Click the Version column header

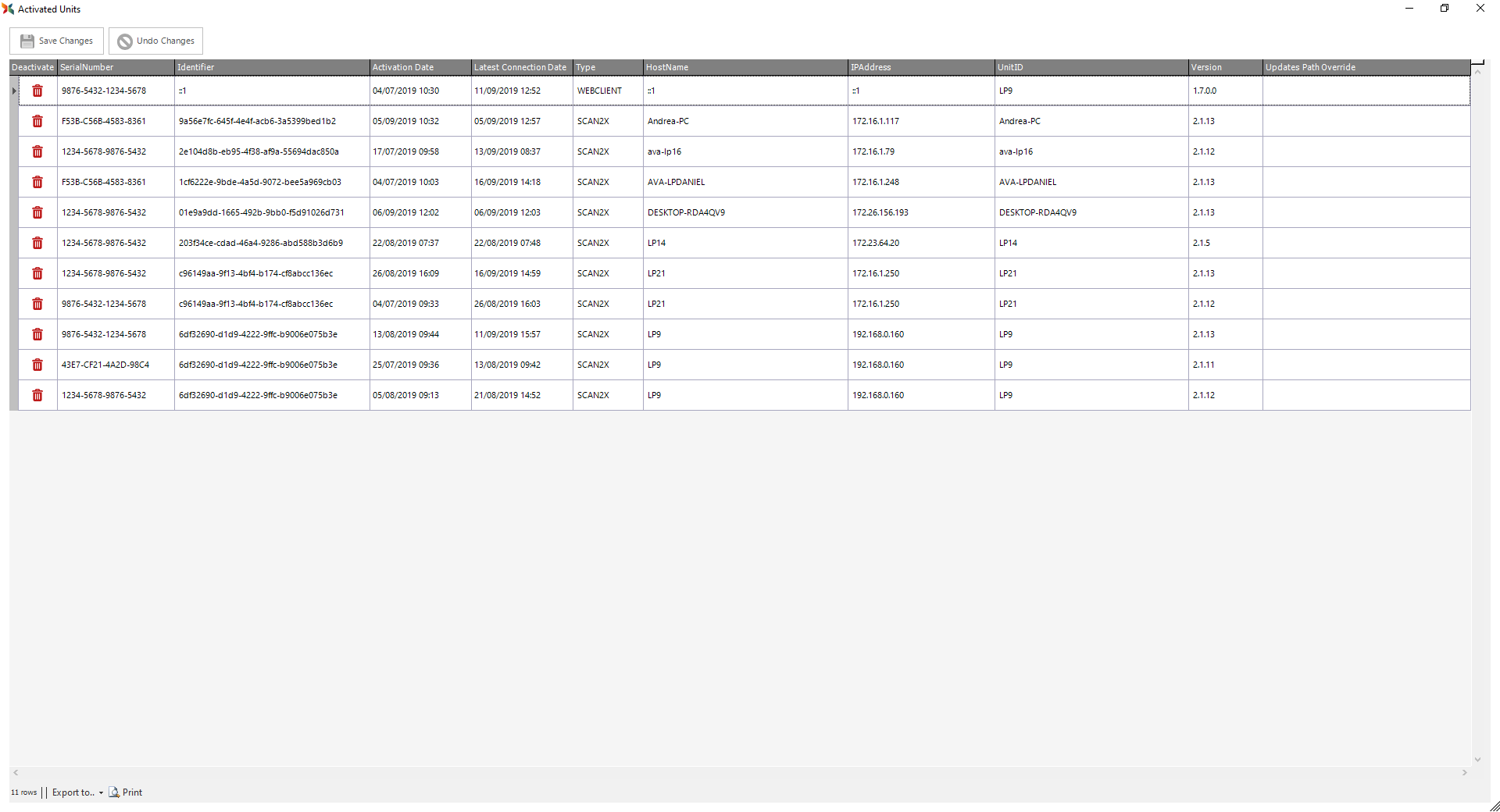pyautogui.click(x=1224, y=67)
